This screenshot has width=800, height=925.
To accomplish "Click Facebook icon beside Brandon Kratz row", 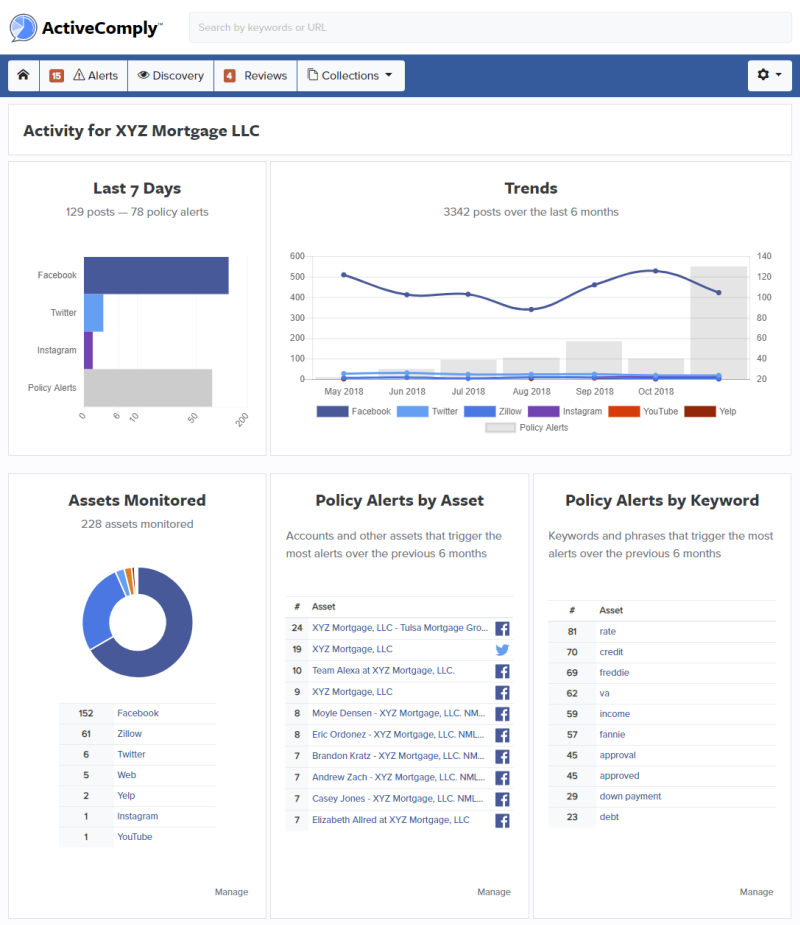I will (502, 756).
